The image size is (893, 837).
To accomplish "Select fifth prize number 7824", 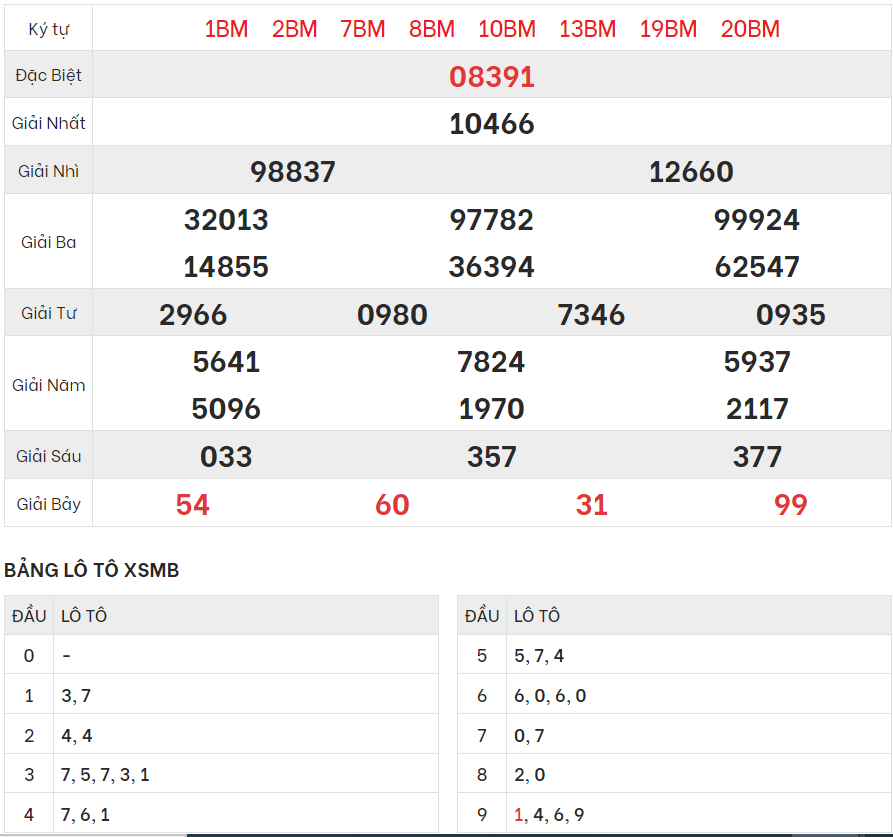I will coord(491,362).
